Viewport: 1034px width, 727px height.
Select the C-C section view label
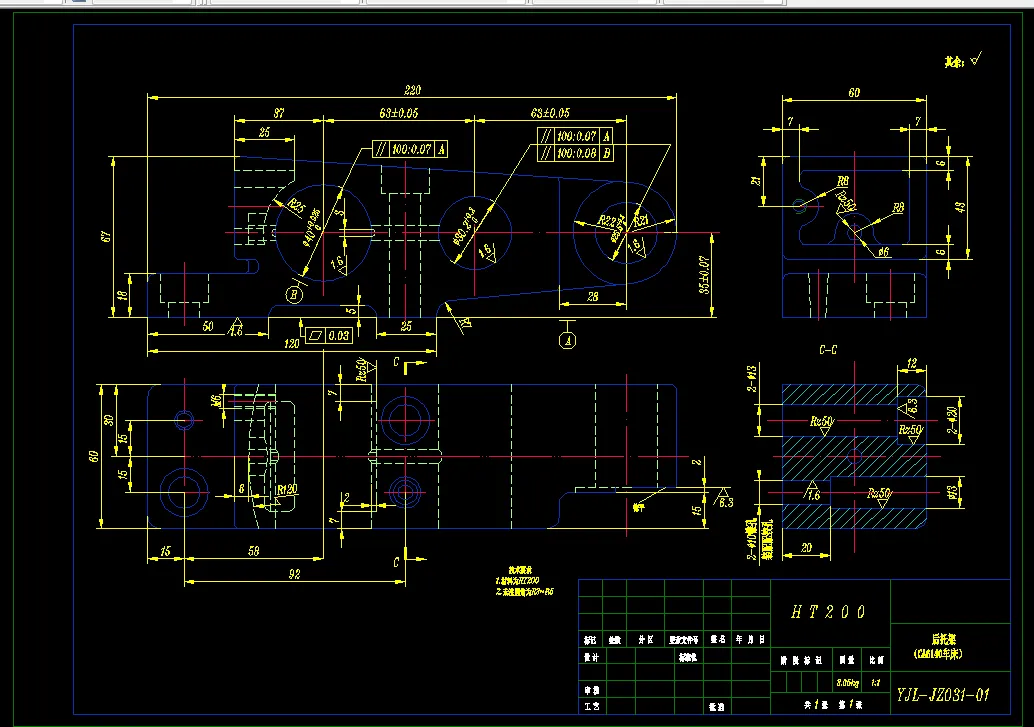click(x=828, y=350)
